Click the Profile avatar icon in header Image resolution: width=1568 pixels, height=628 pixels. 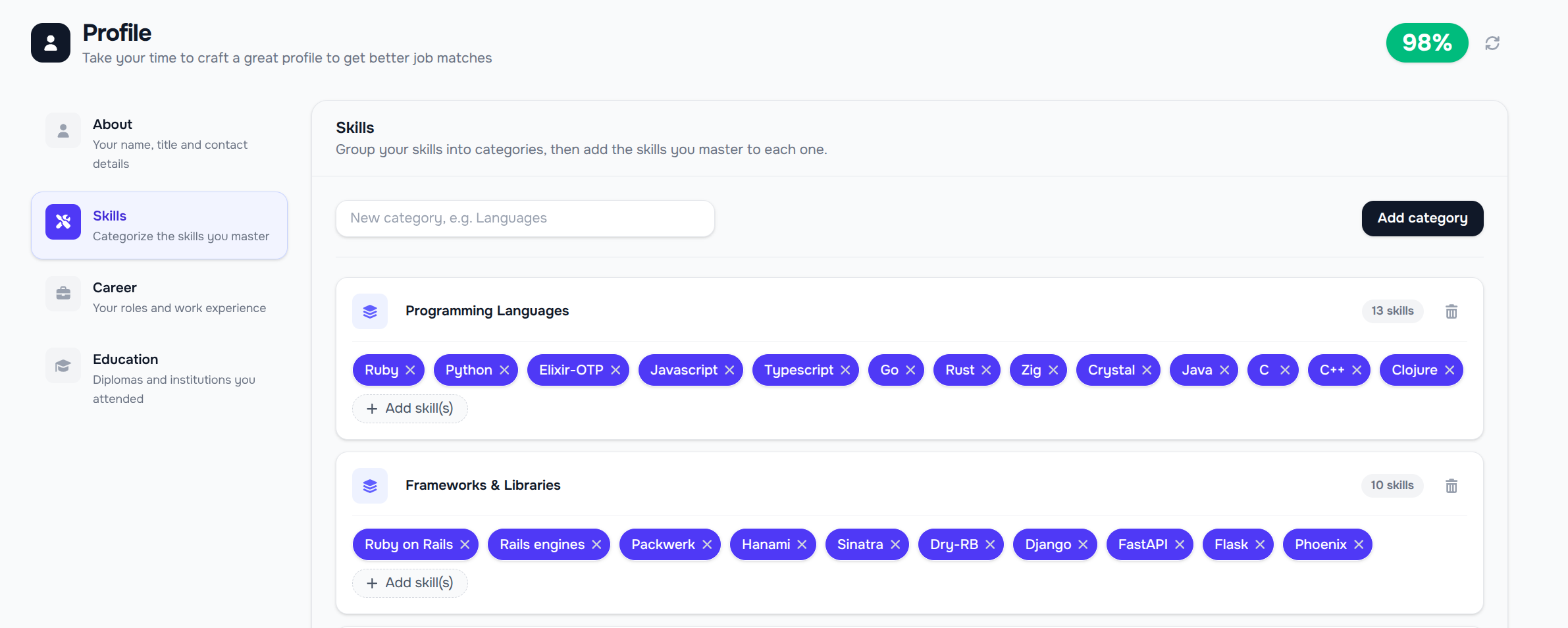point(51,43)
